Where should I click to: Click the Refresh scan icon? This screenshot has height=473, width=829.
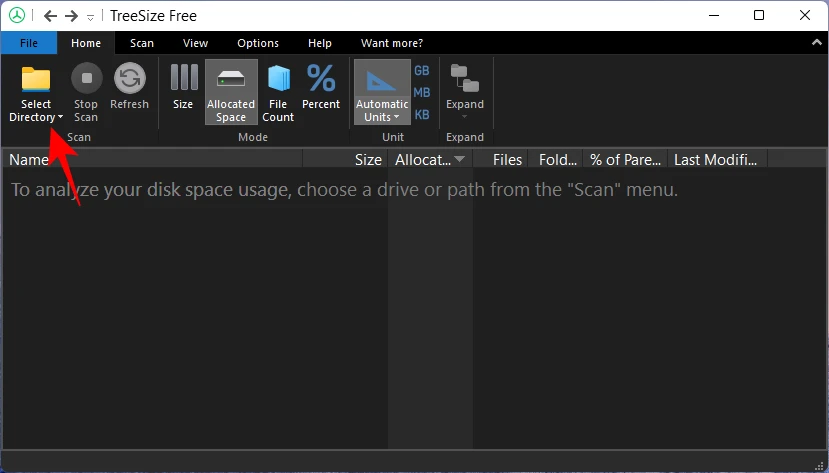click(129, 80)
